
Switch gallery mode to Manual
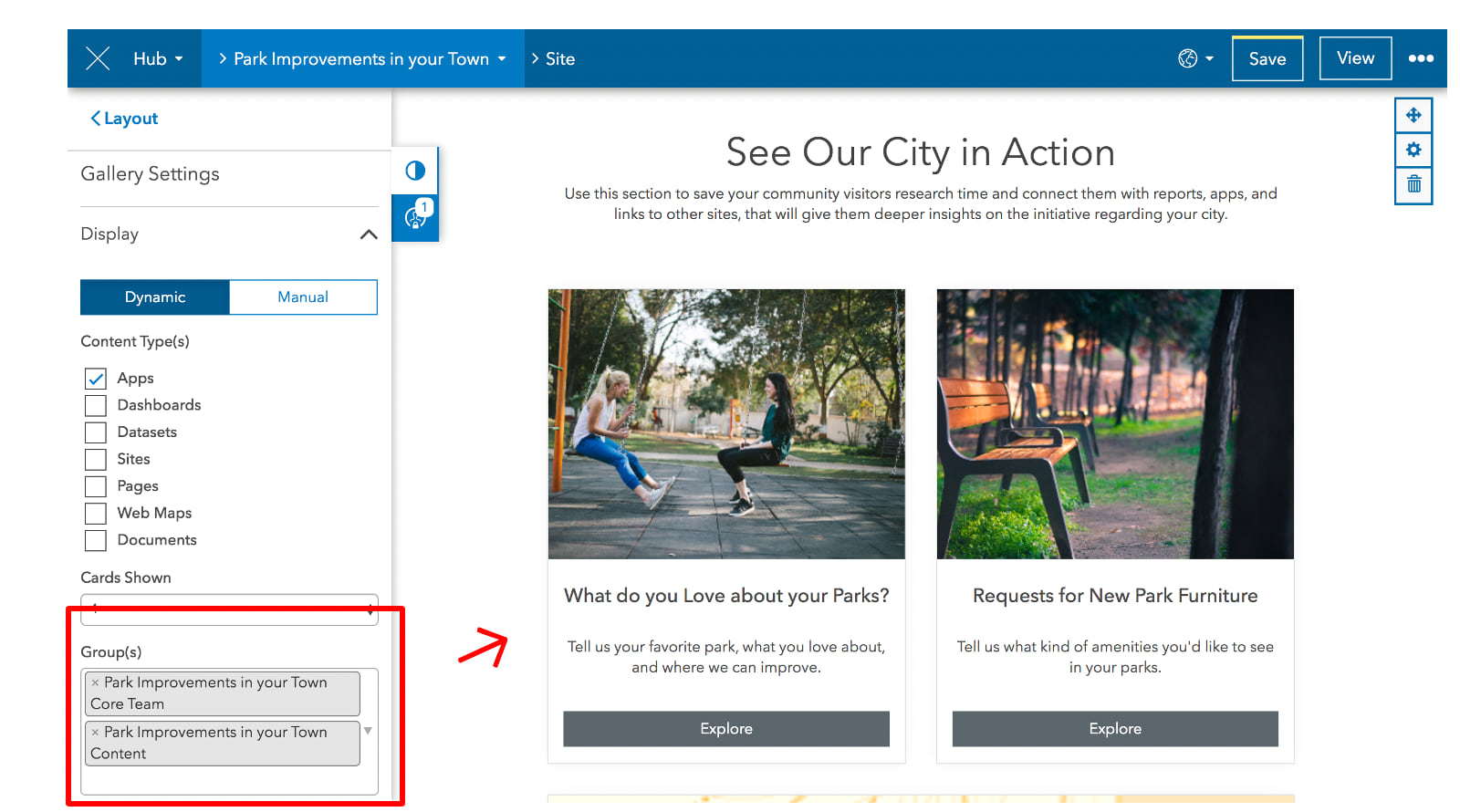click(303, 297)
